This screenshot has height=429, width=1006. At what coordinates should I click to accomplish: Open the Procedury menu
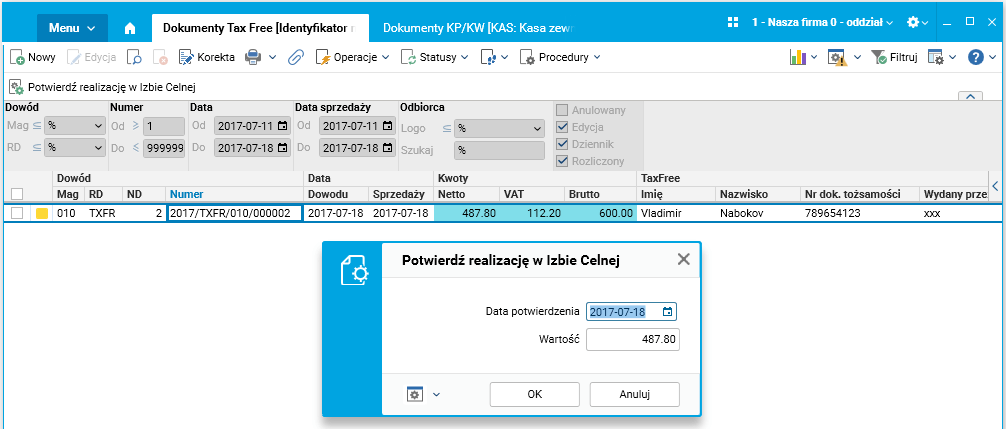(560, 57)
